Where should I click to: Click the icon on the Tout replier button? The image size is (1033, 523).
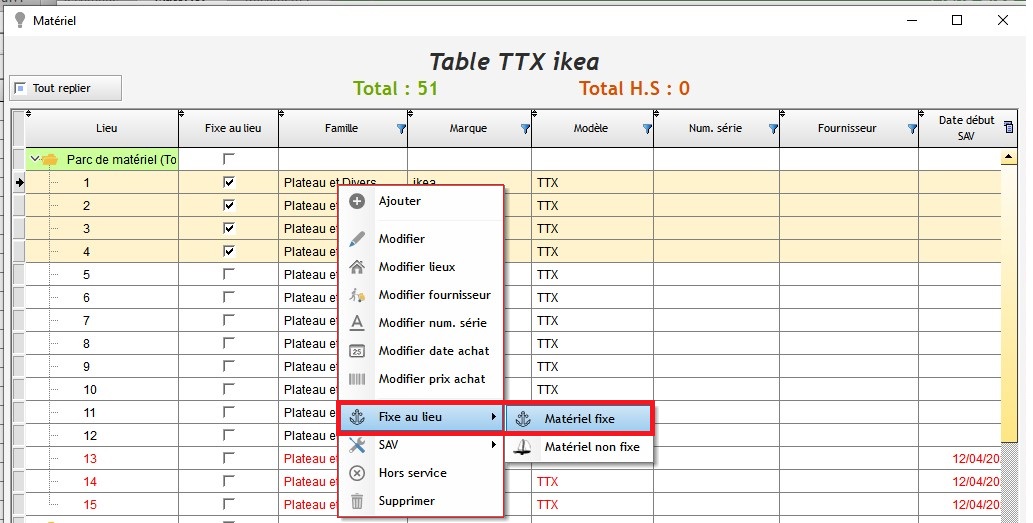[x=21, y=88]
